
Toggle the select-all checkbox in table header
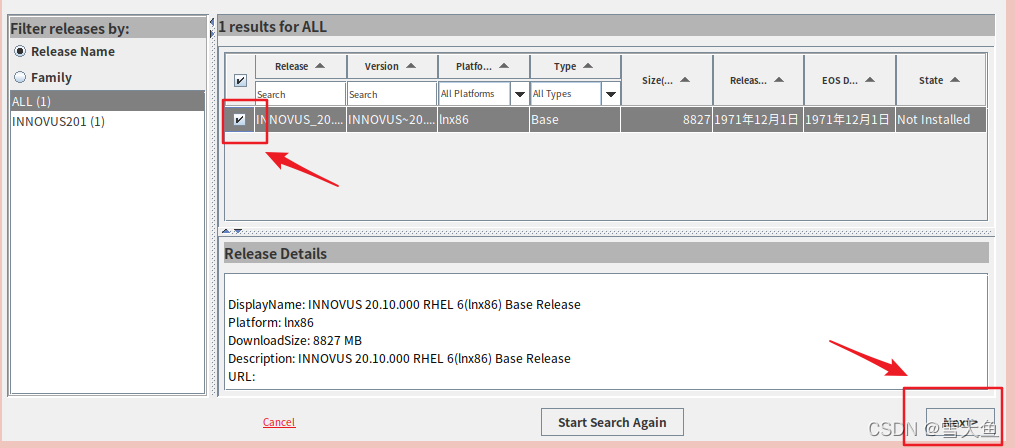tap(240, 80)
